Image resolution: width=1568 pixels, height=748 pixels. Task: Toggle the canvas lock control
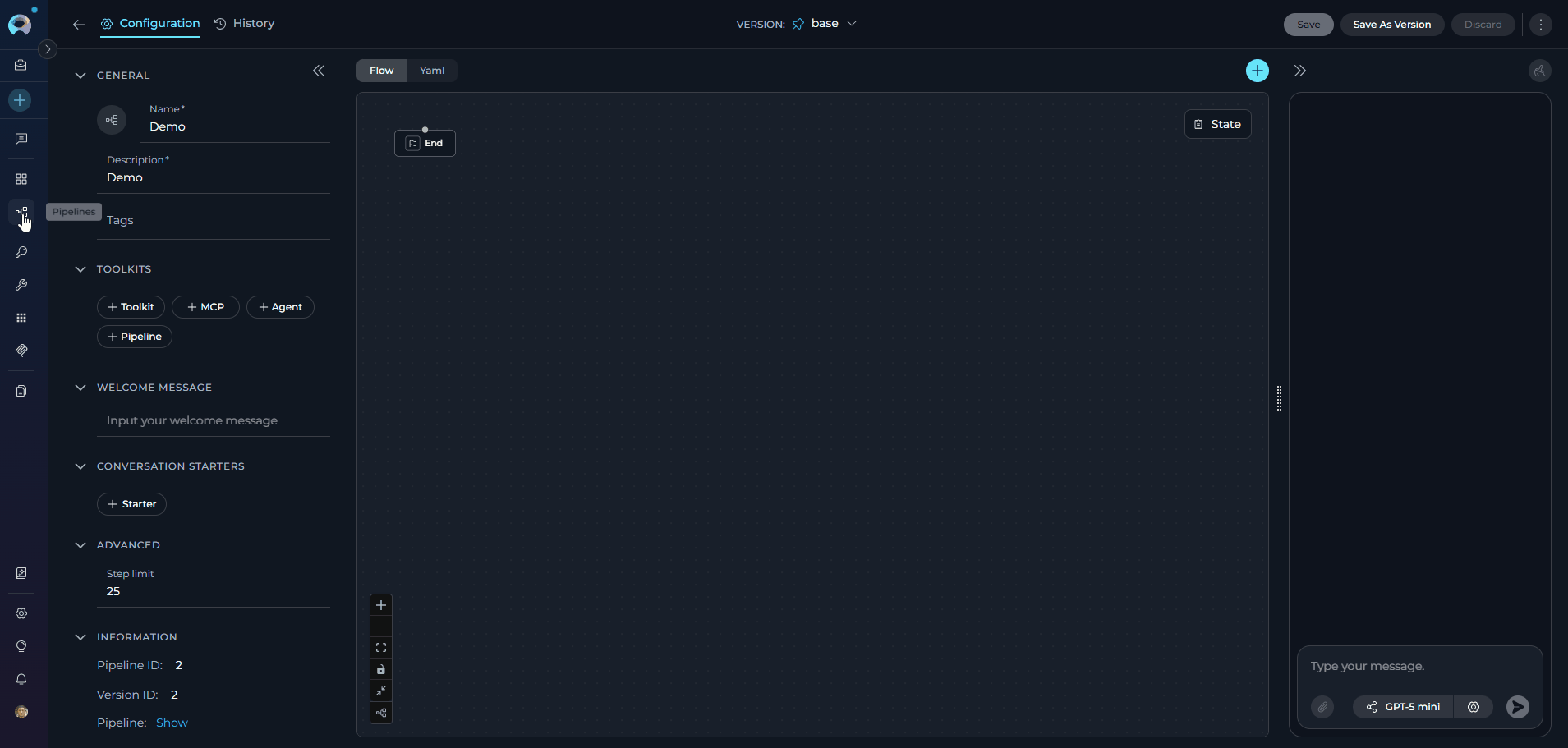(381, 669)
